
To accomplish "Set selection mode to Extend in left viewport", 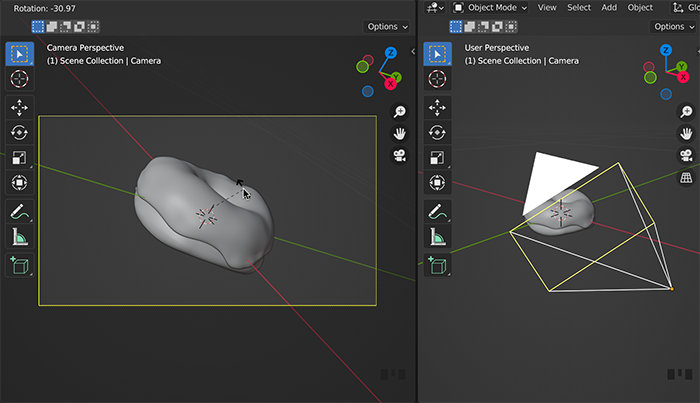I will 52,27.
